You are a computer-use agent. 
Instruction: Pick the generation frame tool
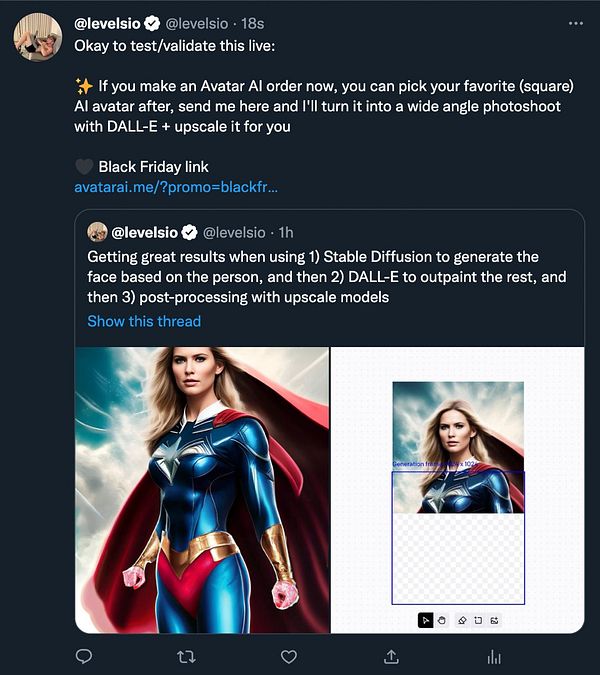[478, 620]
